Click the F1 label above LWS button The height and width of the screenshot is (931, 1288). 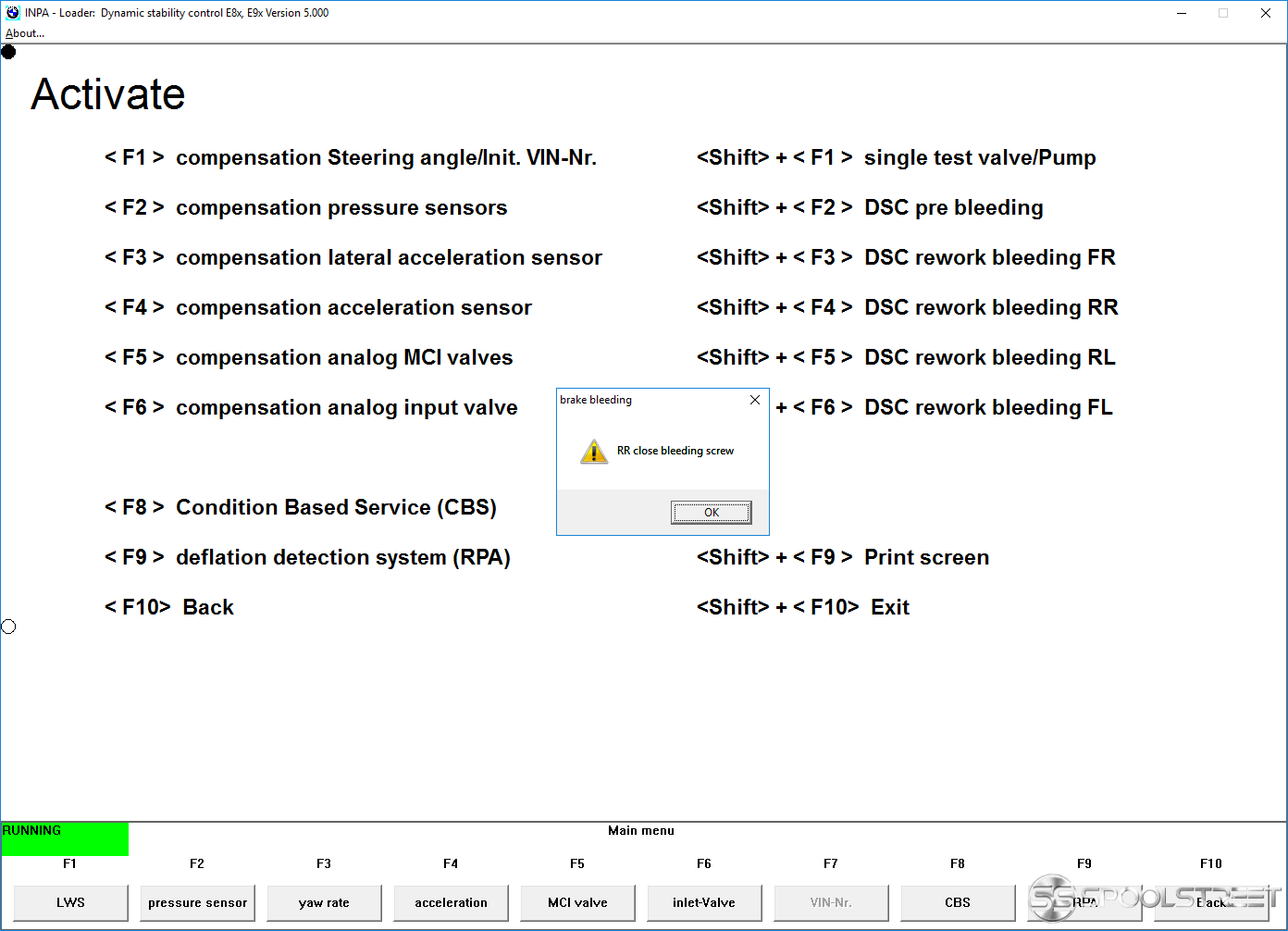(x=70, y=863)
